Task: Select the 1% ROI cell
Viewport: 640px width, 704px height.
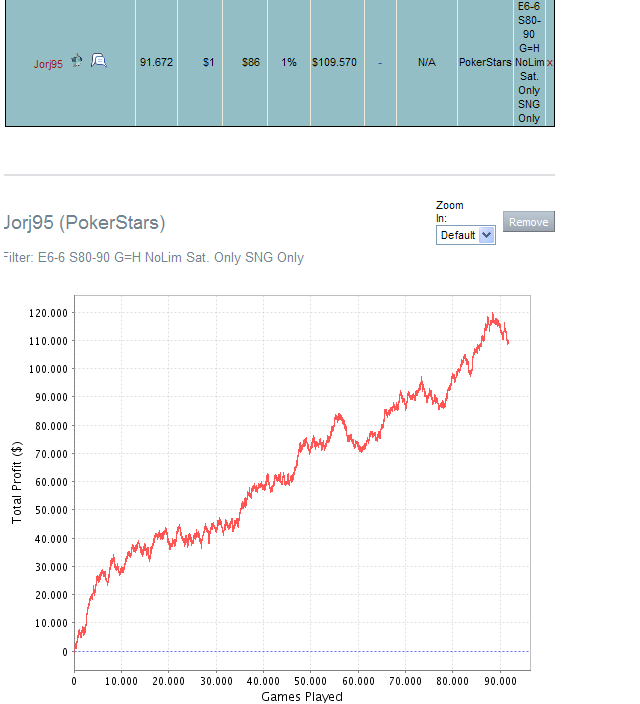Action: click(x=289, y=62)
